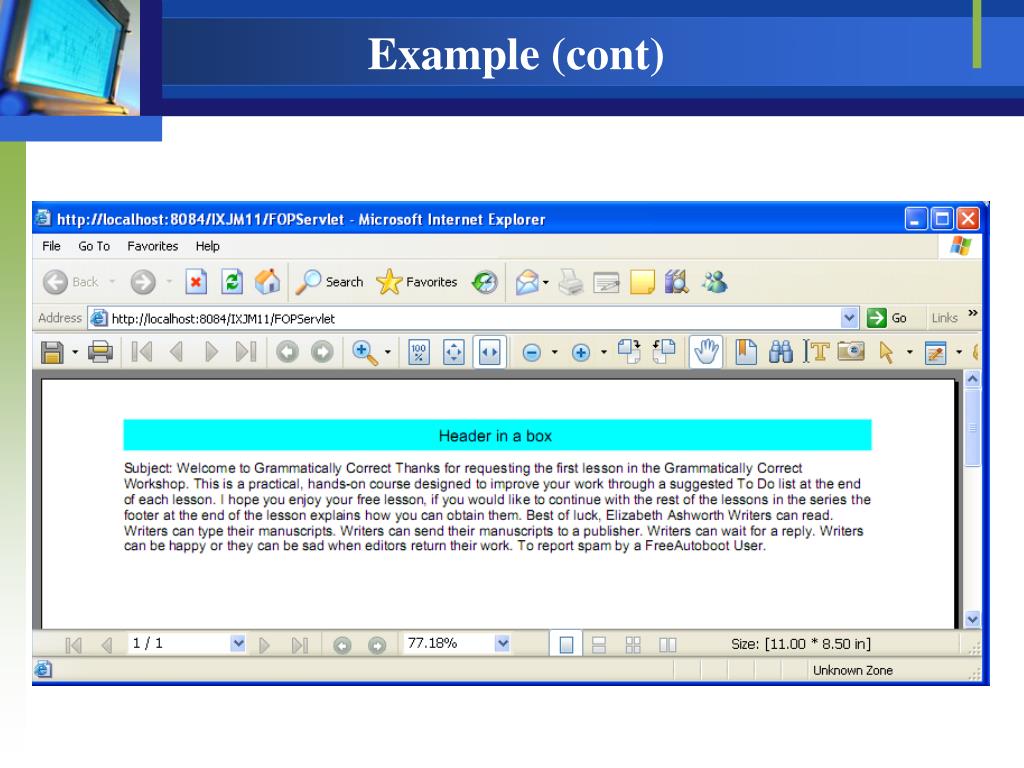Open the File menu

click(x=51, y=246)
